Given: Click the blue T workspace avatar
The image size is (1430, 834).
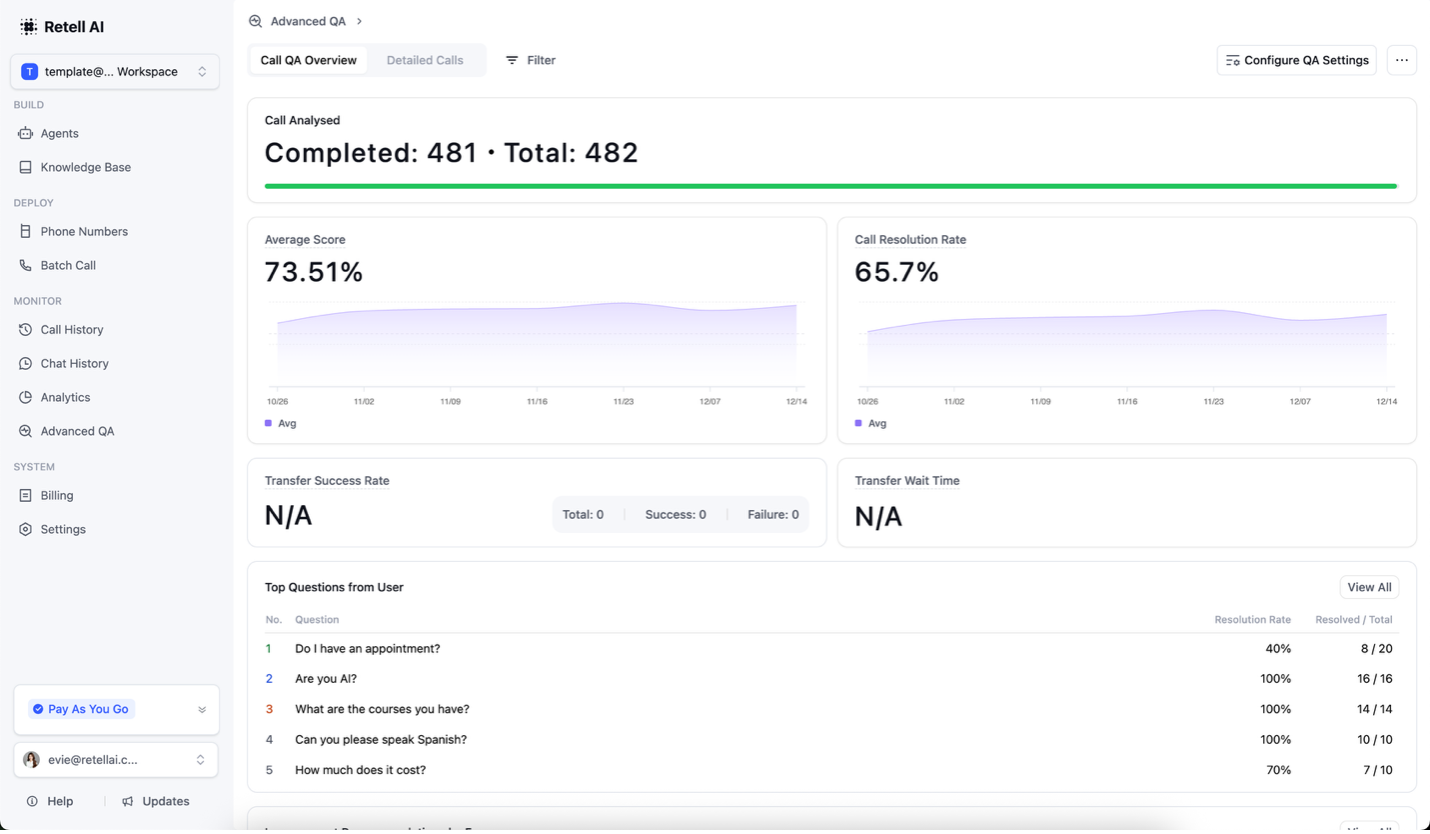Looking at the screenshot, I should [x=29, y=71].
